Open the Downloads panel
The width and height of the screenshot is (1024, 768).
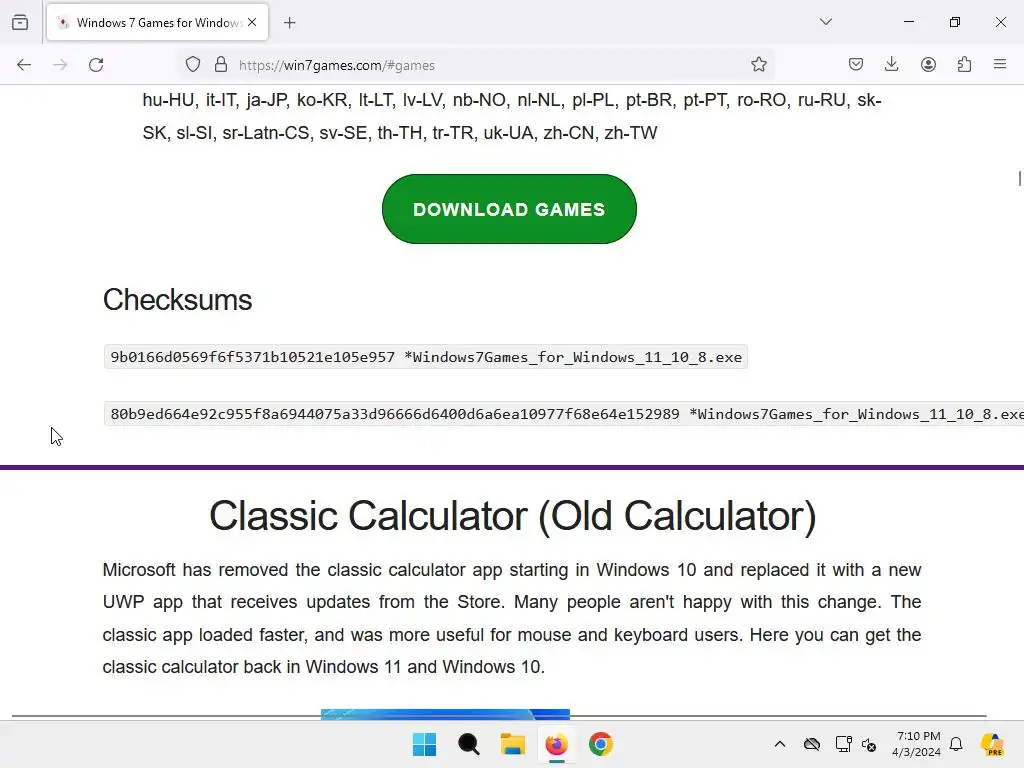click(x=891, y=64)
